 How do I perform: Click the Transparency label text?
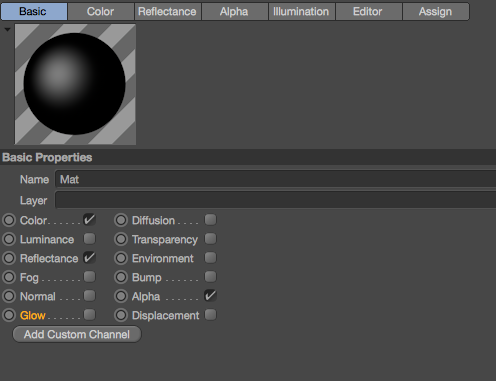165,240
